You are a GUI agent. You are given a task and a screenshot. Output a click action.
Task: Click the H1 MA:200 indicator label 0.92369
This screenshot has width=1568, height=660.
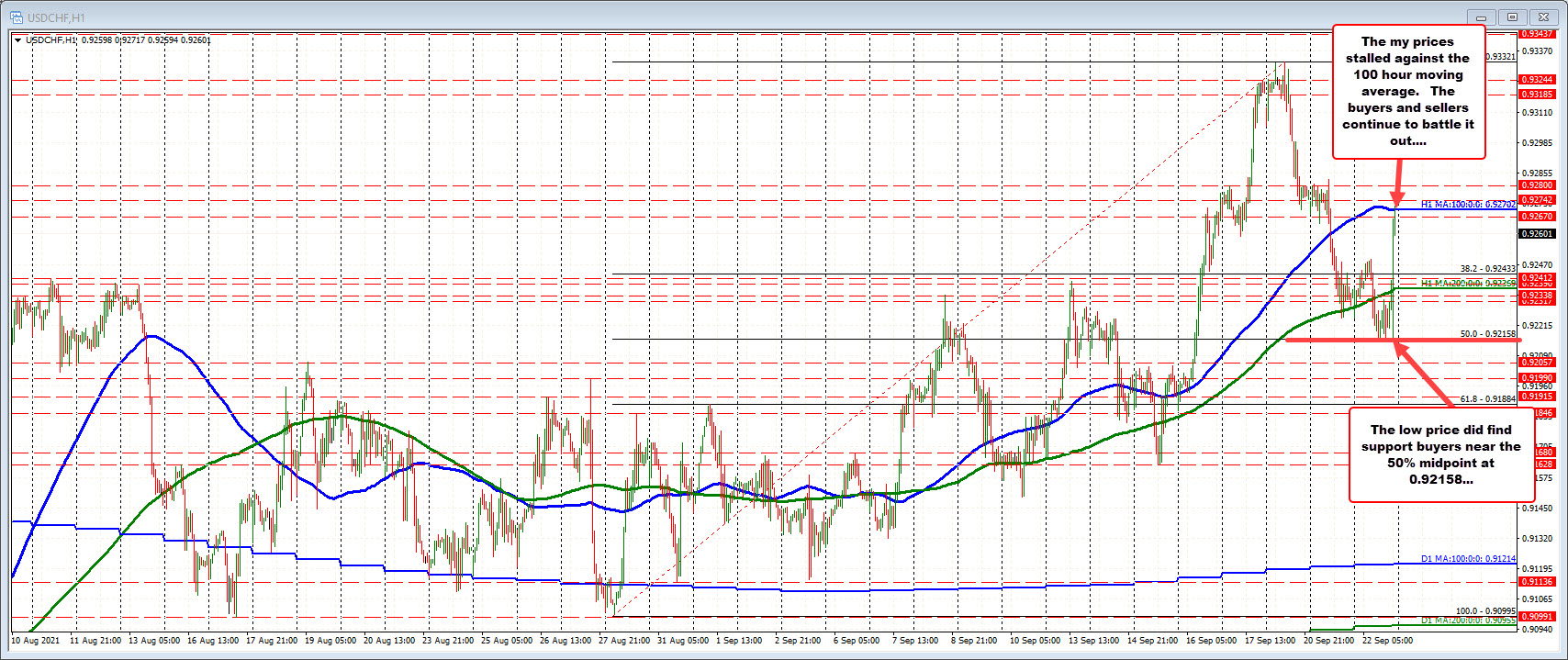pyautogui.click(x=1468, y=284)
